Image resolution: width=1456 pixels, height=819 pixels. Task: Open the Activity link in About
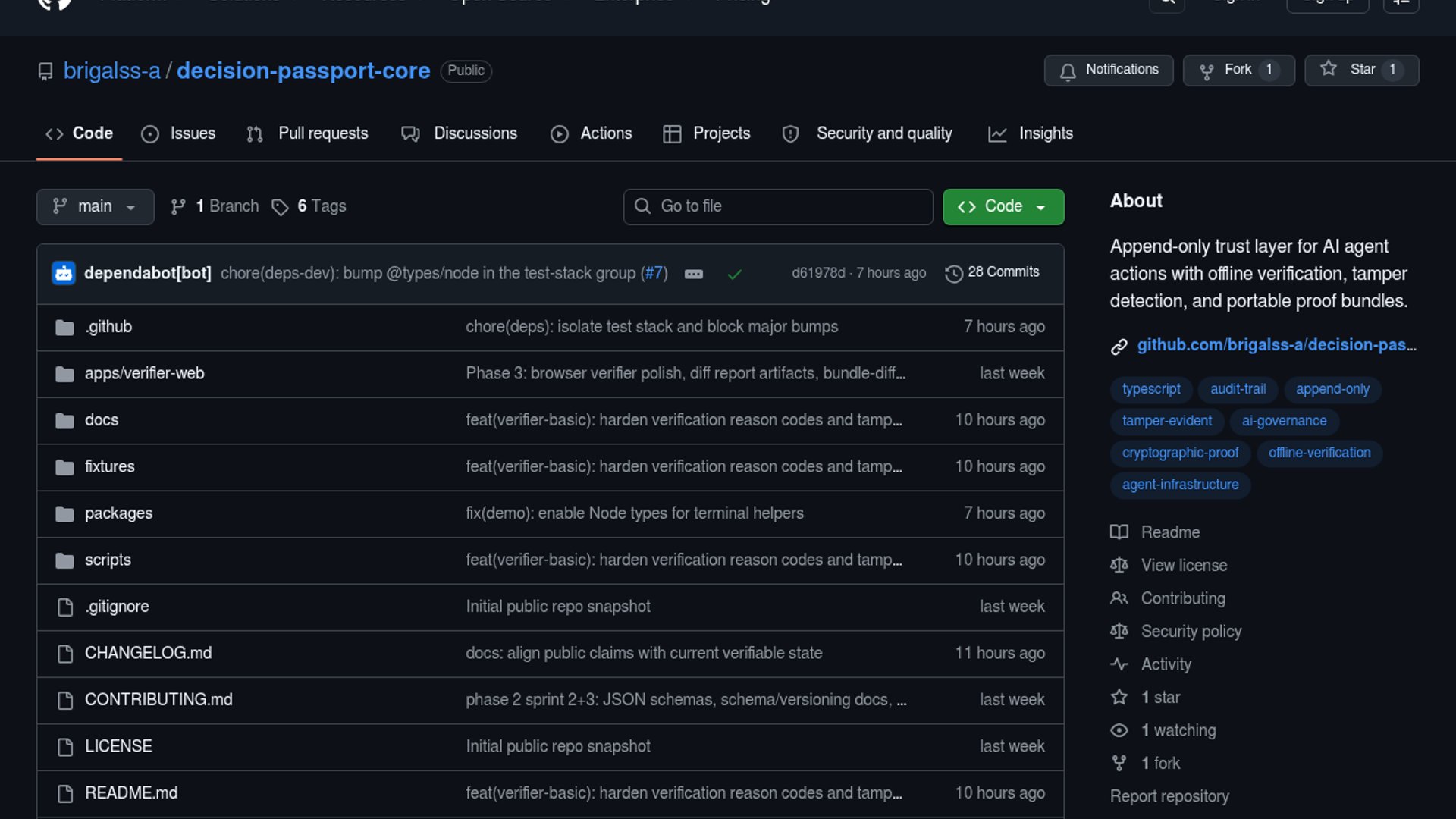pyautogui.click(x=1166, y=664)
